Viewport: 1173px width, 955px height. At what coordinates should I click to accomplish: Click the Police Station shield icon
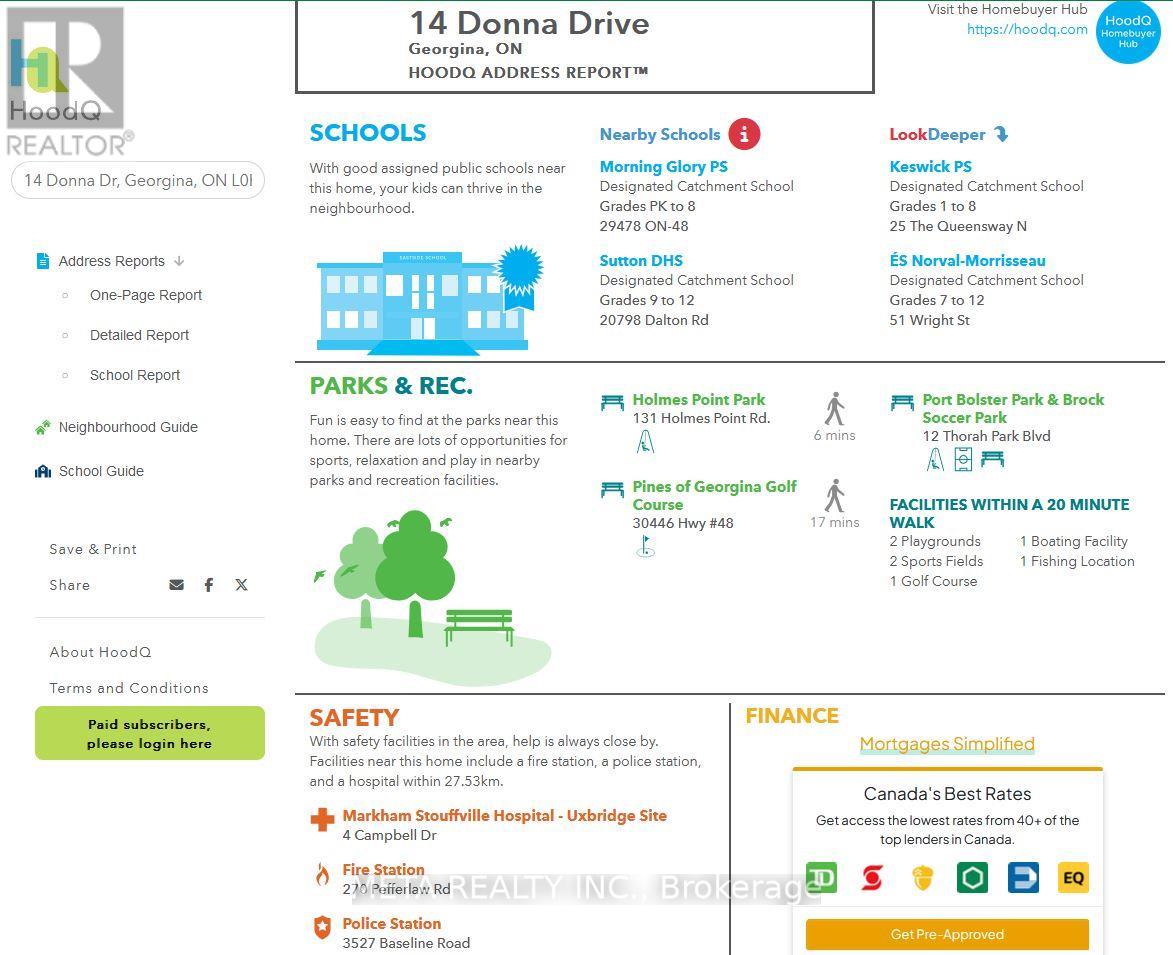322,927
